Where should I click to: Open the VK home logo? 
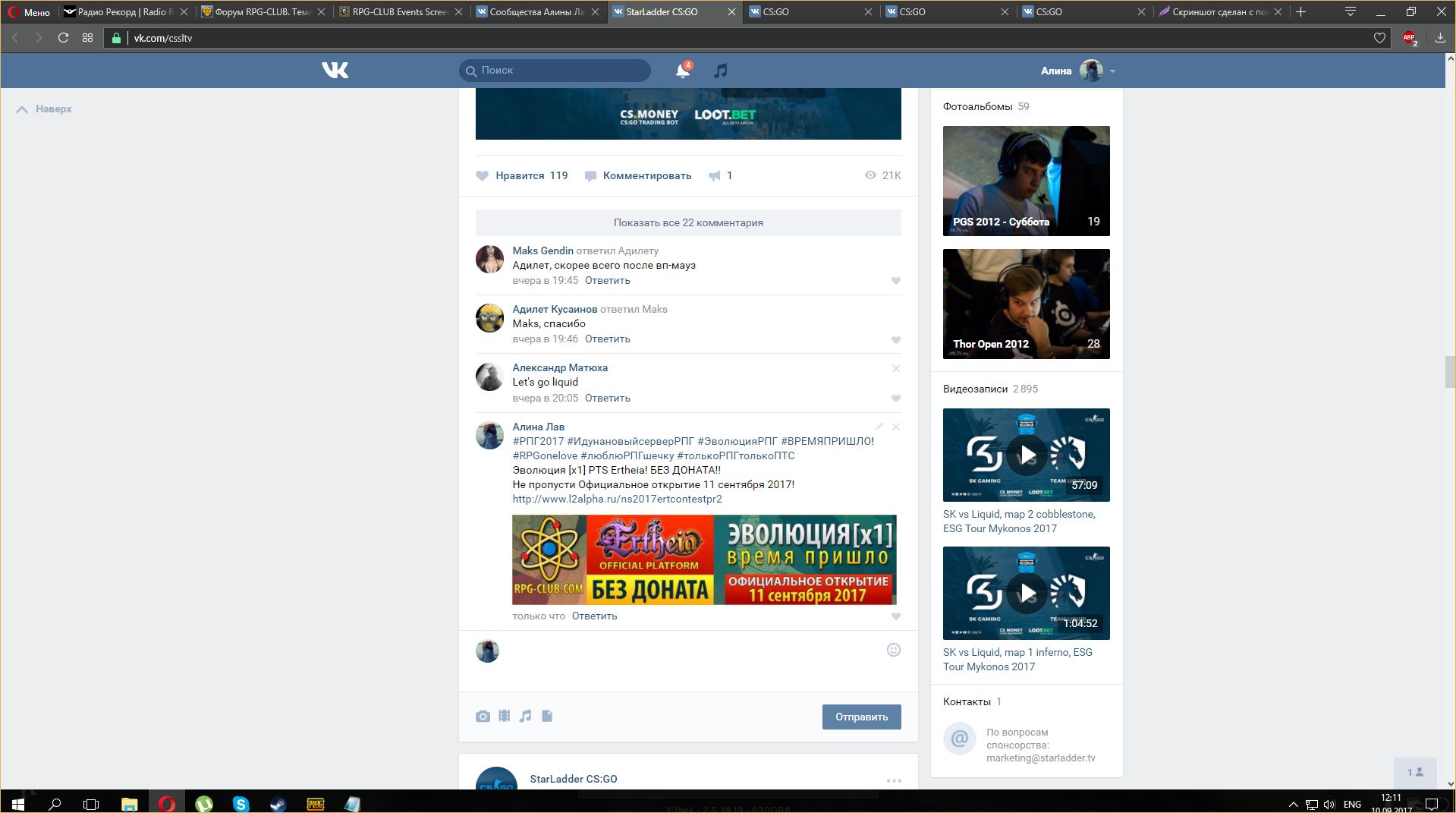[x=335, y=70]
